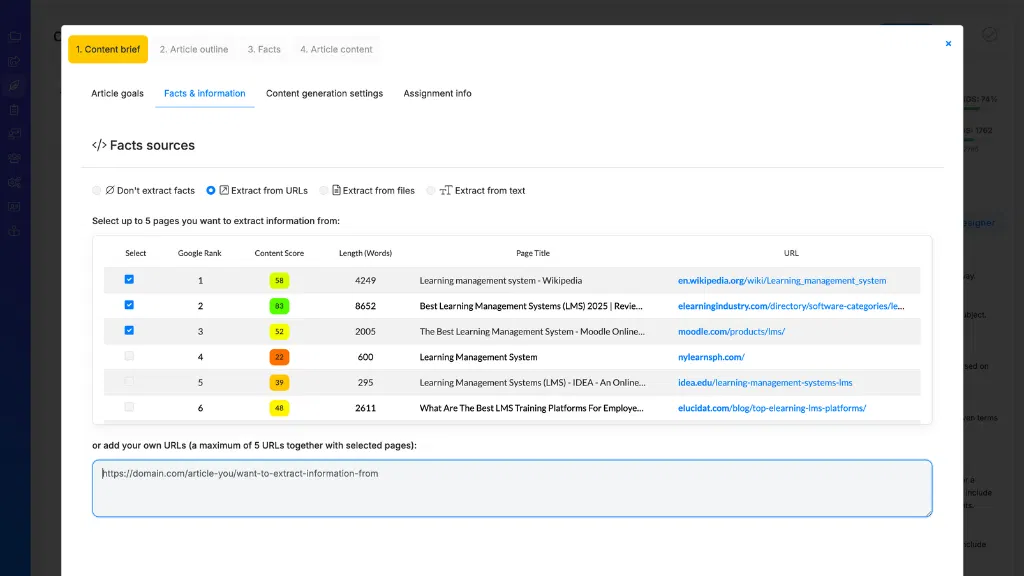Open the clipboard checklist sidebar icon

pos(14,110)
